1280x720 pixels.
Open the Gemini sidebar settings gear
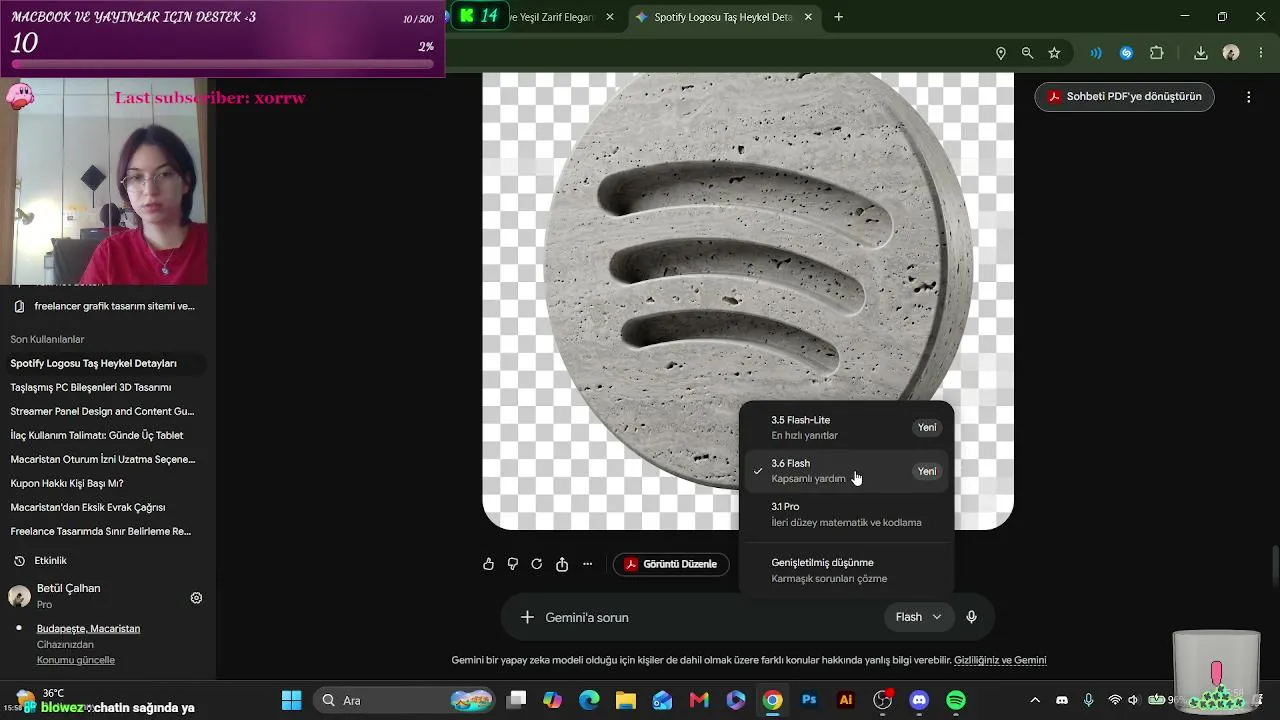[196, 598]
